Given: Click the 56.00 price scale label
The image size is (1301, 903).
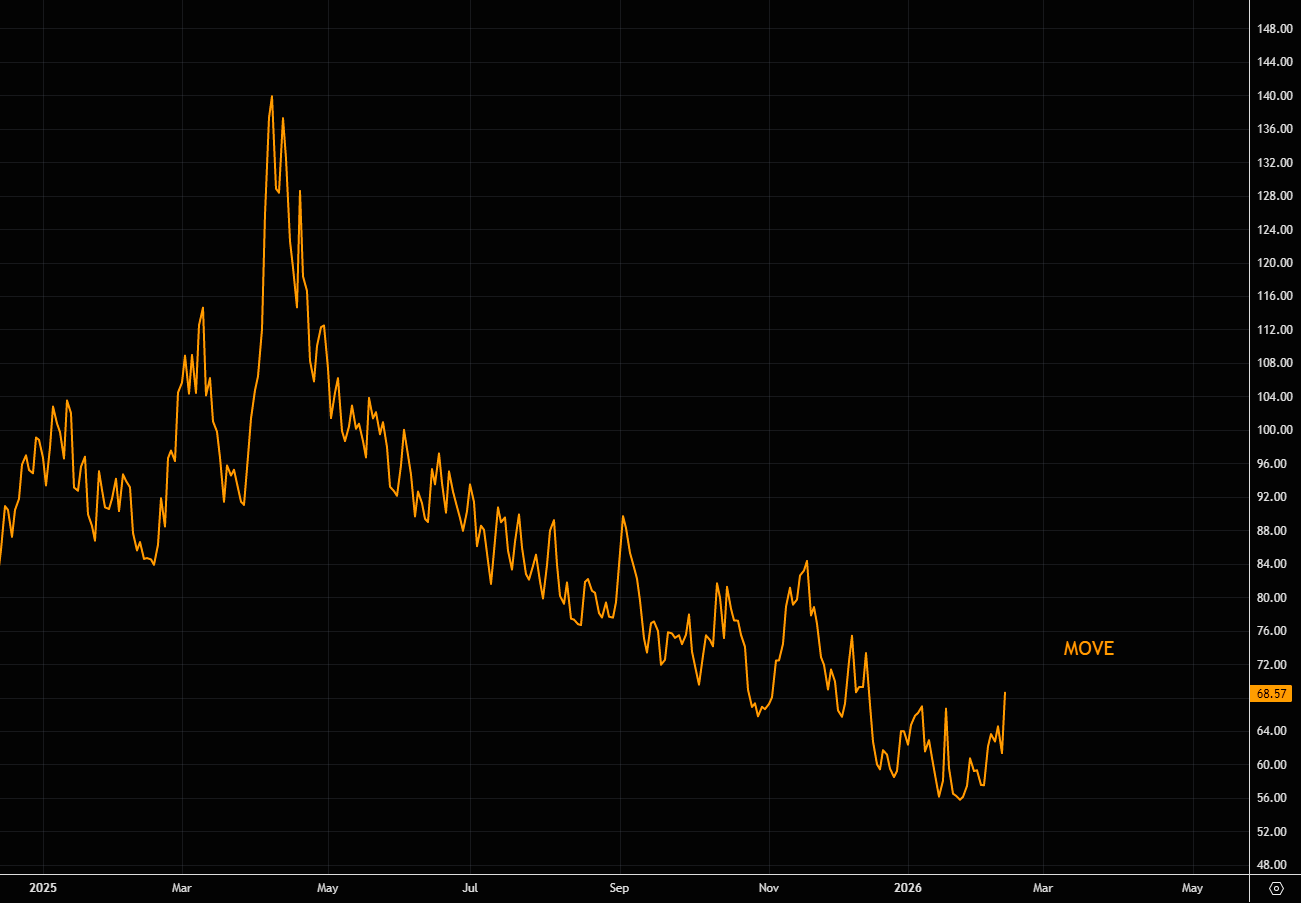Looking at the screenshot, I should 1276,798.
